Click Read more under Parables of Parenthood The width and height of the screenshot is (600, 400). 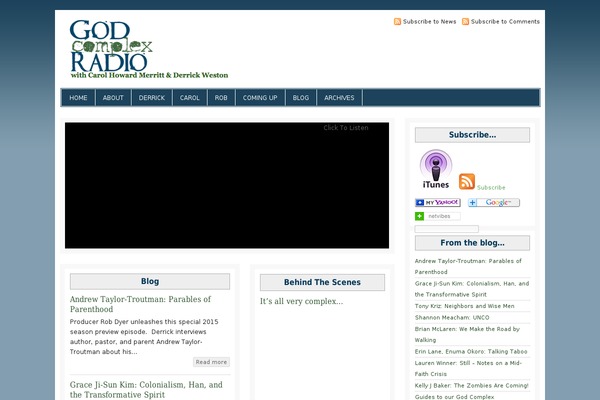point(211,362)
